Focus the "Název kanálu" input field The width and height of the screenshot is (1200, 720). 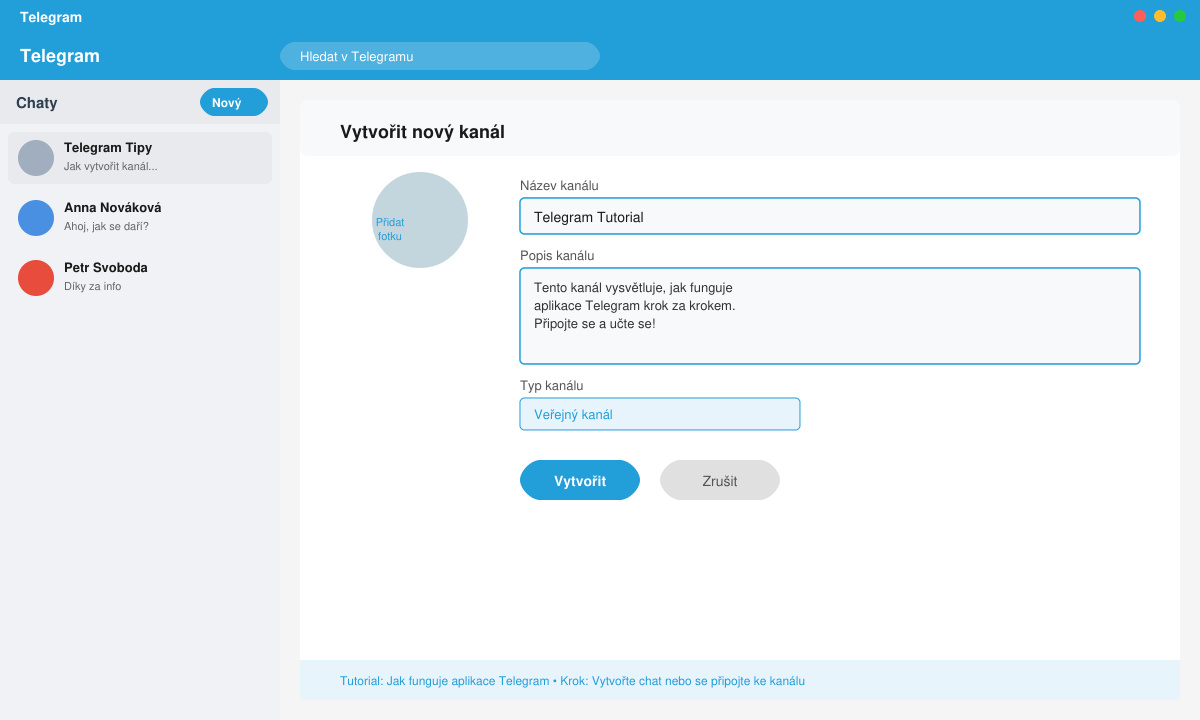coord(830,216)
